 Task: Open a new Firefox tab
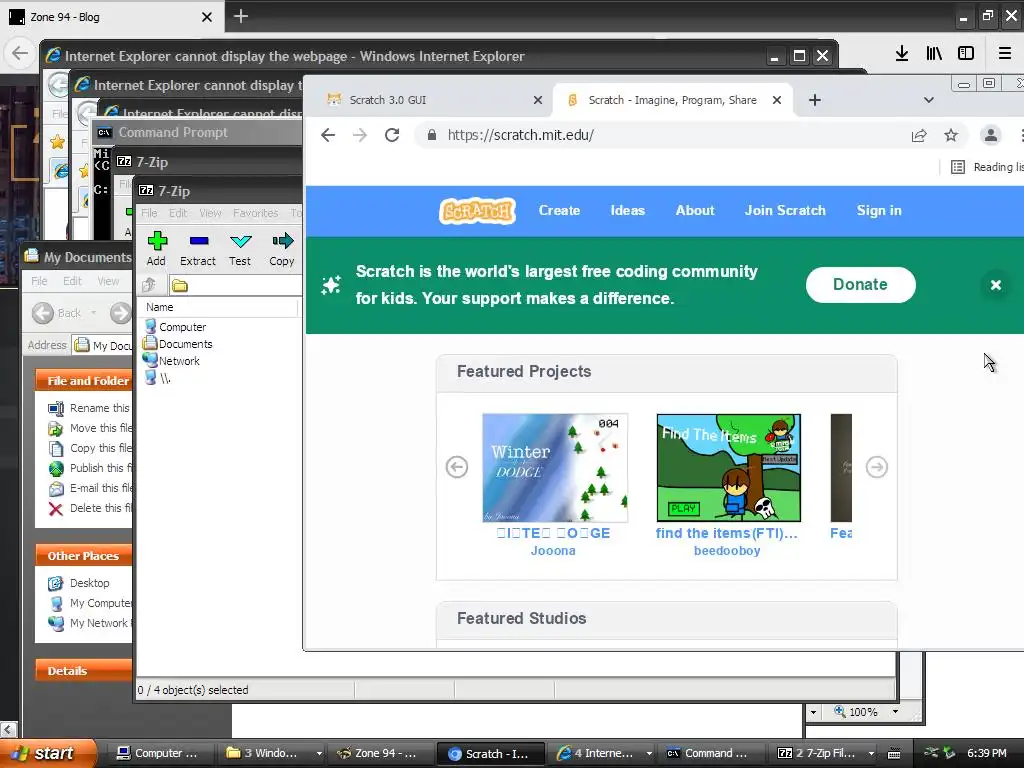(240, 16)
